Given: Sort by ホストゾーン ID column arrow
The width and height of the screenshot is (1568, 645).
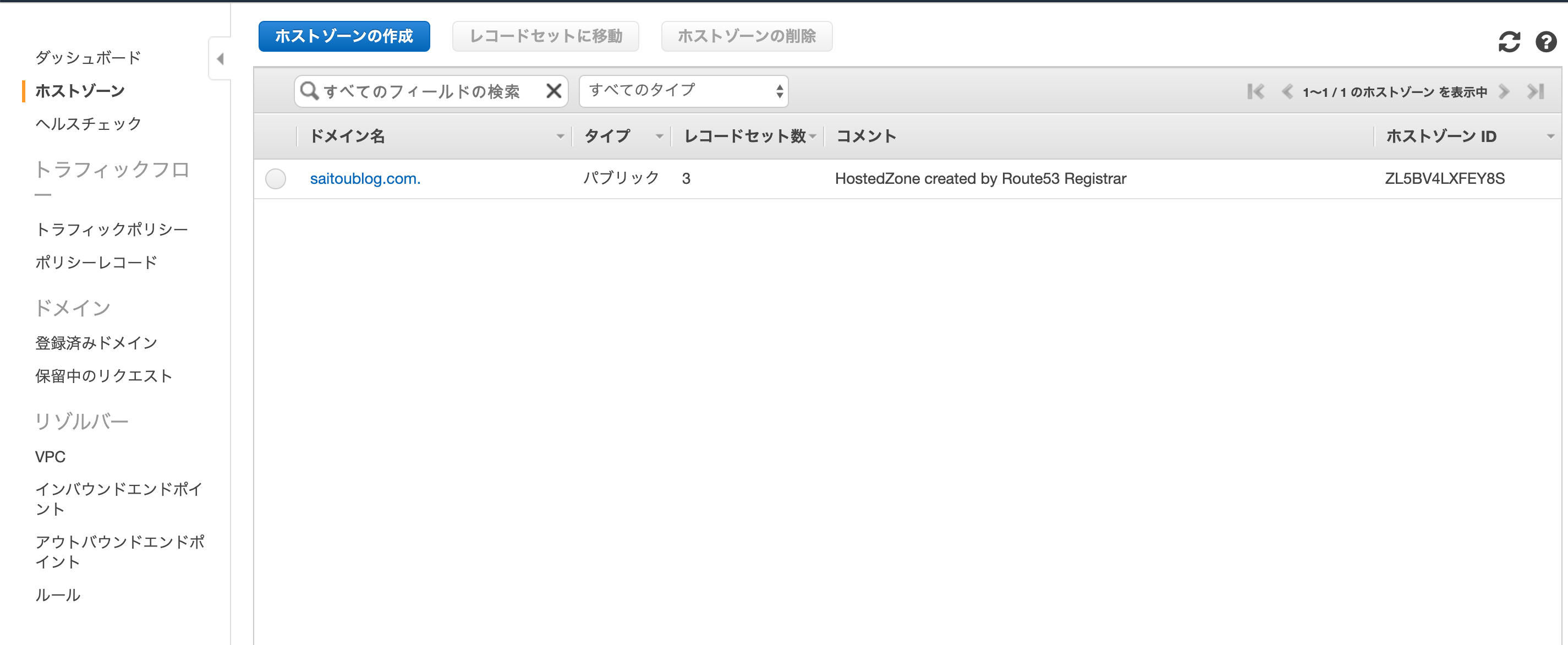Looking at the screenshot, I should point(1550,136).
